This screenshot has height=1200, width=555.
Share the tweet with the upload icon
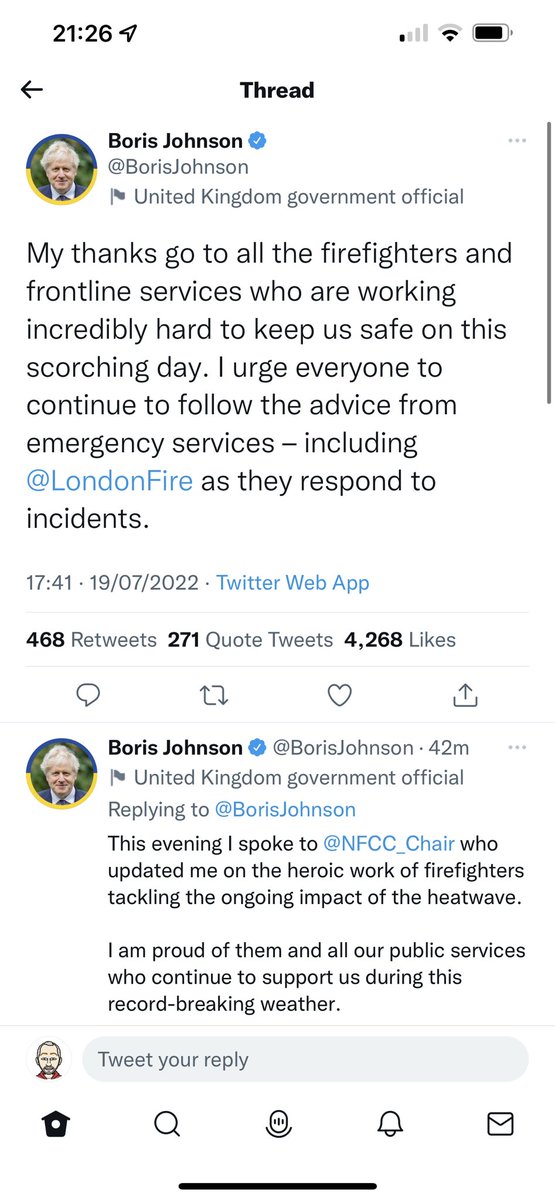click(x=467, y=693)
